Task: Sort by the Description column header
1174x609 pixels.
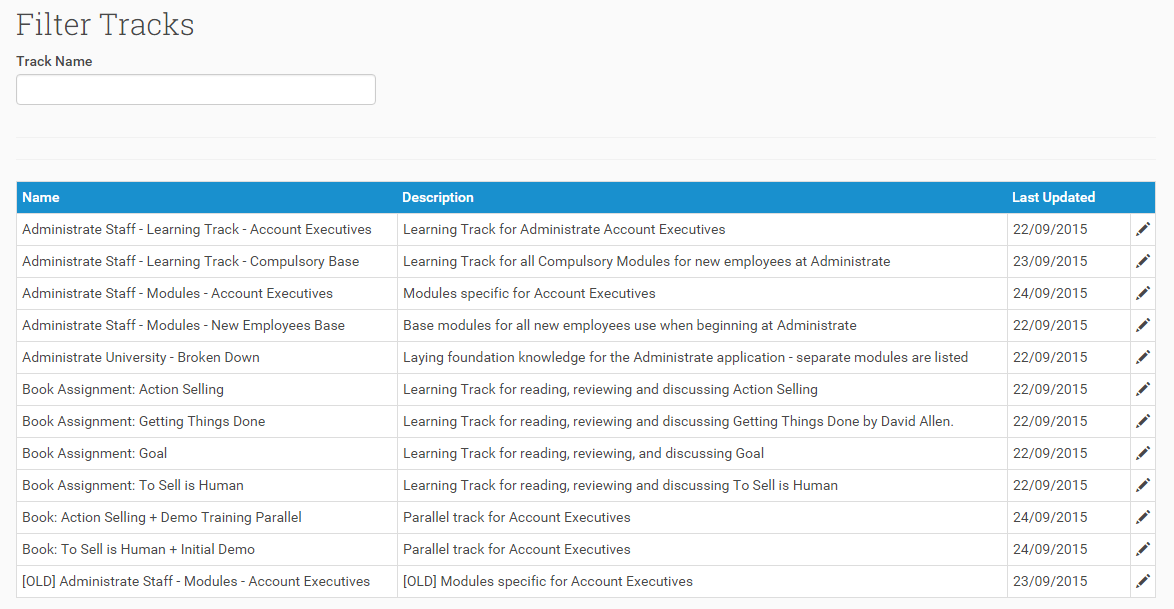Action: 438,198
